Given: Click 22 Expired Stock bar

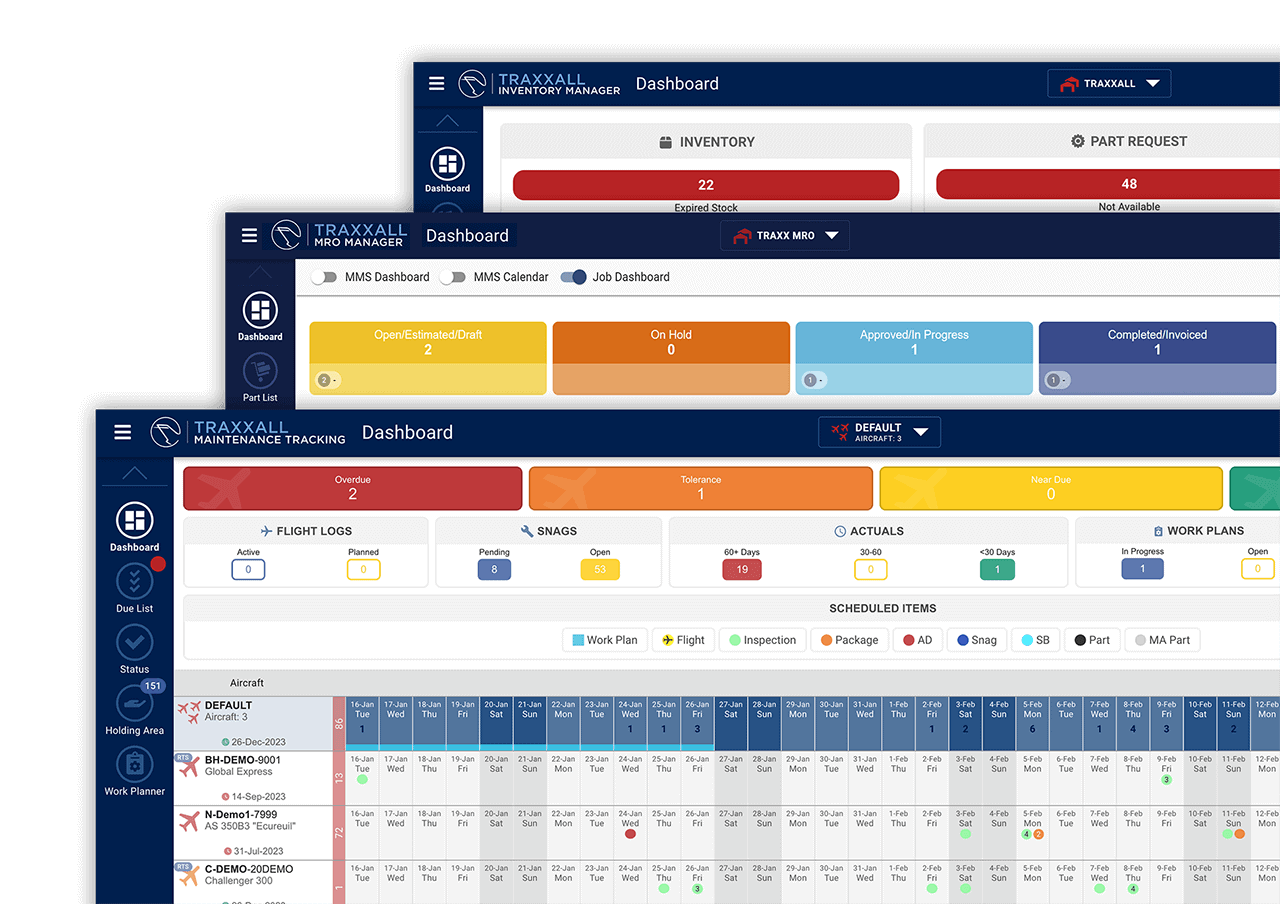Looking at the screenshot, I should pos(706,185).
